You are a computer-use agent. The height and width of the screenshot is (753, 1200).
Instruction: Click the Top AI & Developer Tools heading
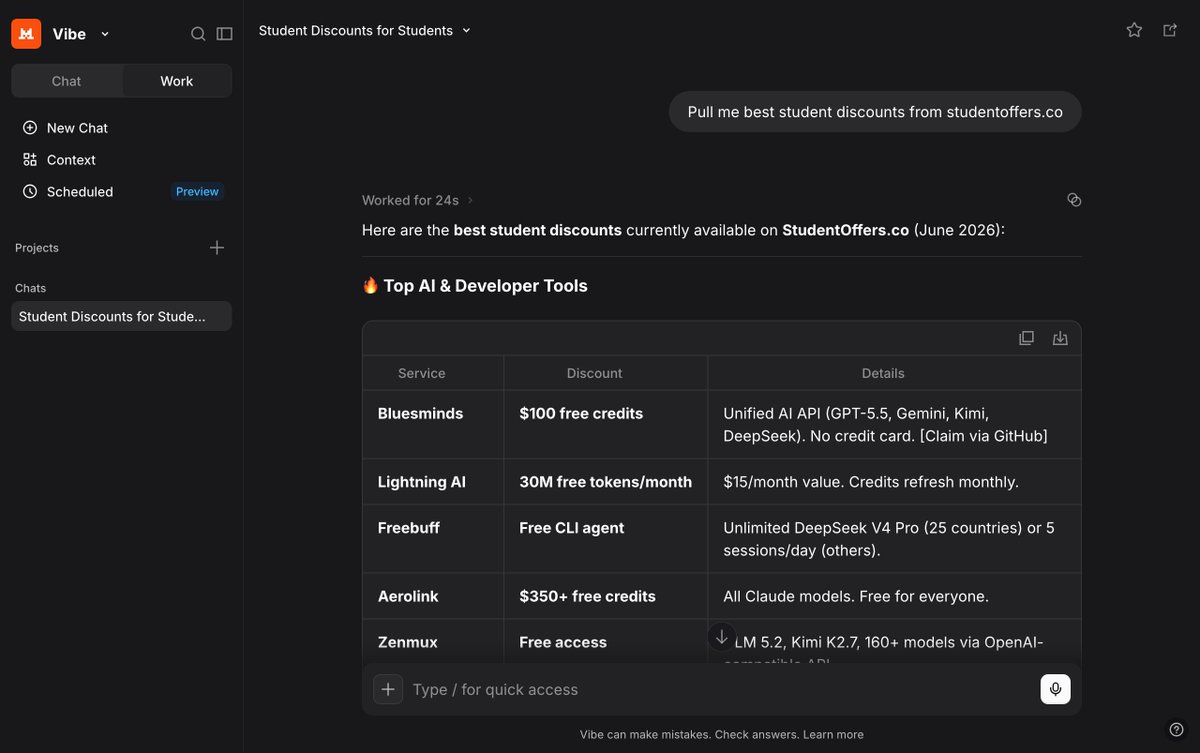[x=475, y=286]
